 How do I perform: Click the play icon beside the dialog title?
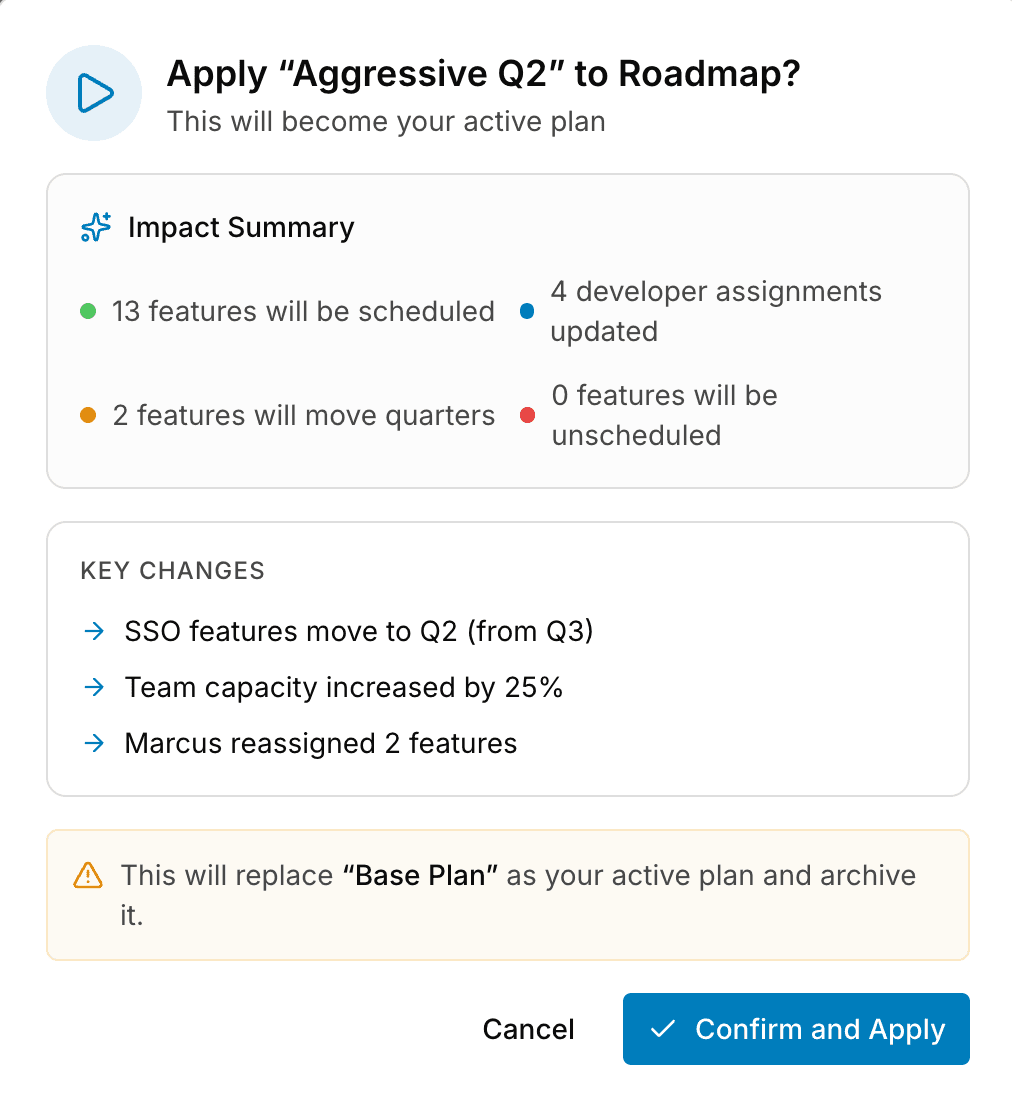click(94, 93)
